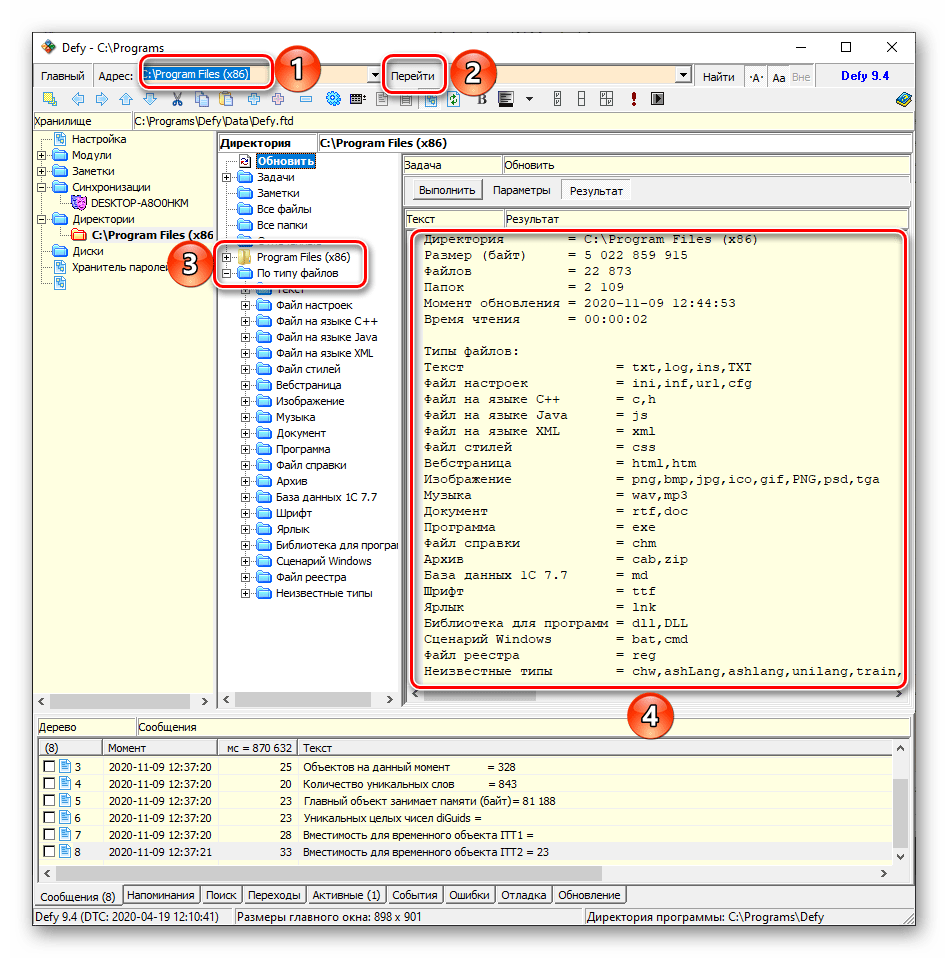The height and width of the screenshot is (958, 948).
Task: Tick the checkbox for message row 7
Action: coord(49,835)
